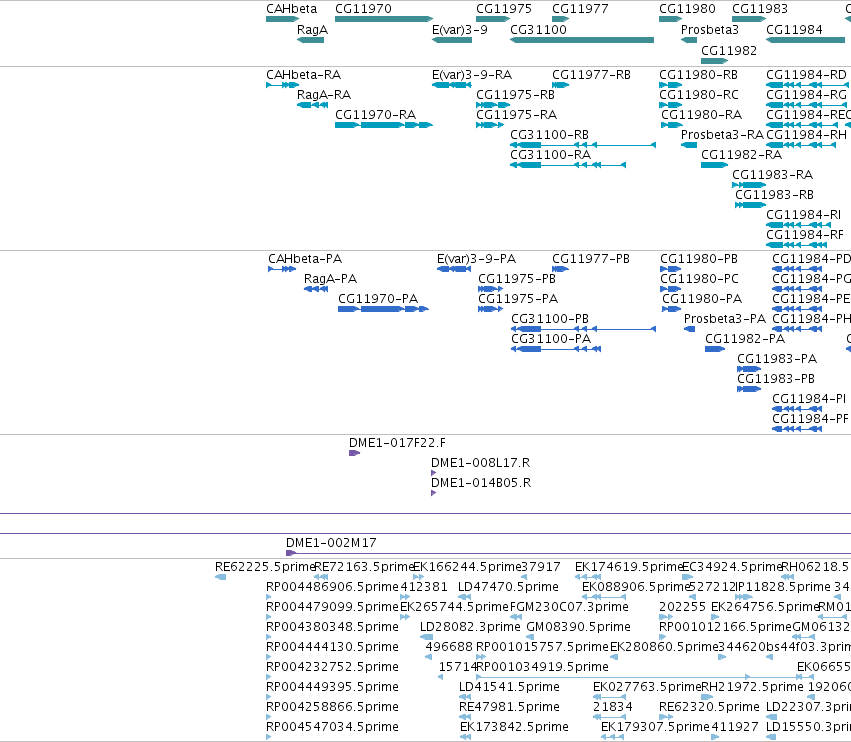Screen dimensions: 851x742
Task: Select protein CG11975-PB
Action: click(x=517, y=280)
